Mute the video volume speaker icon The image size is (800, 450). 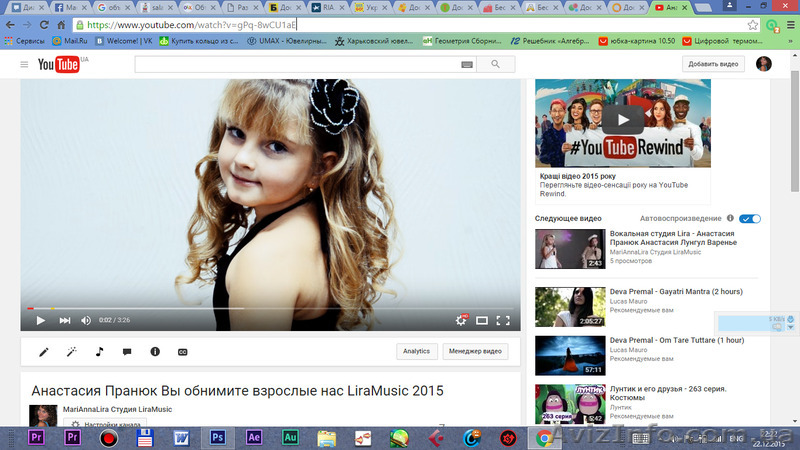[86, 321]
